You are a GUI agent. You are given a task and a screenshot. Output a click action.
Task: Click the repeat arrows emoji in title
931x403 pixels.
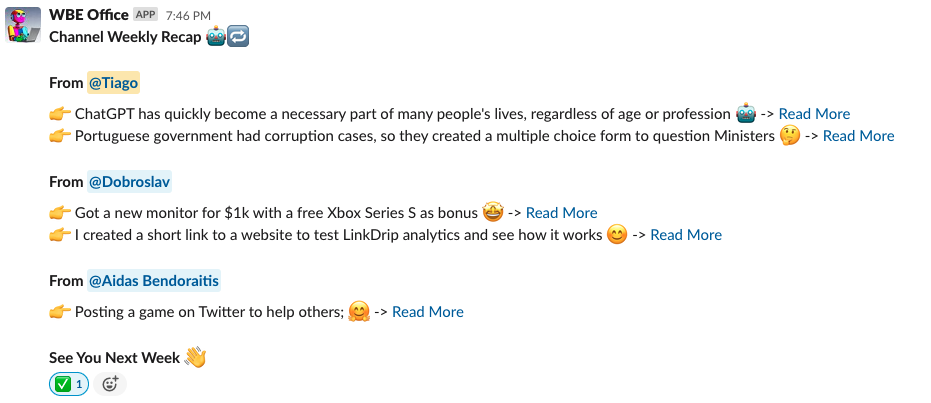coord(238,36)
